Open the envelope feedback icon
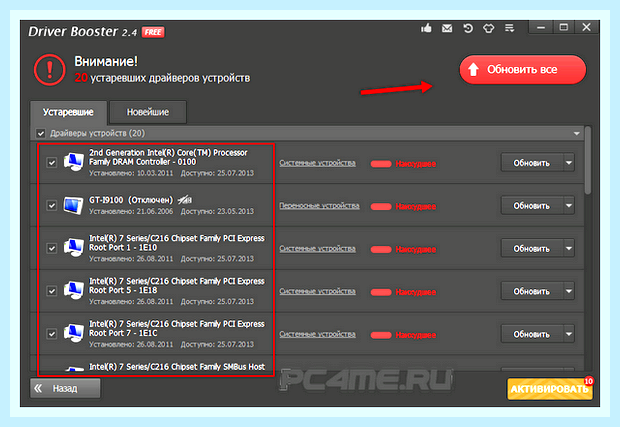The height and width of the screenshot is (427, 620). 447,28
